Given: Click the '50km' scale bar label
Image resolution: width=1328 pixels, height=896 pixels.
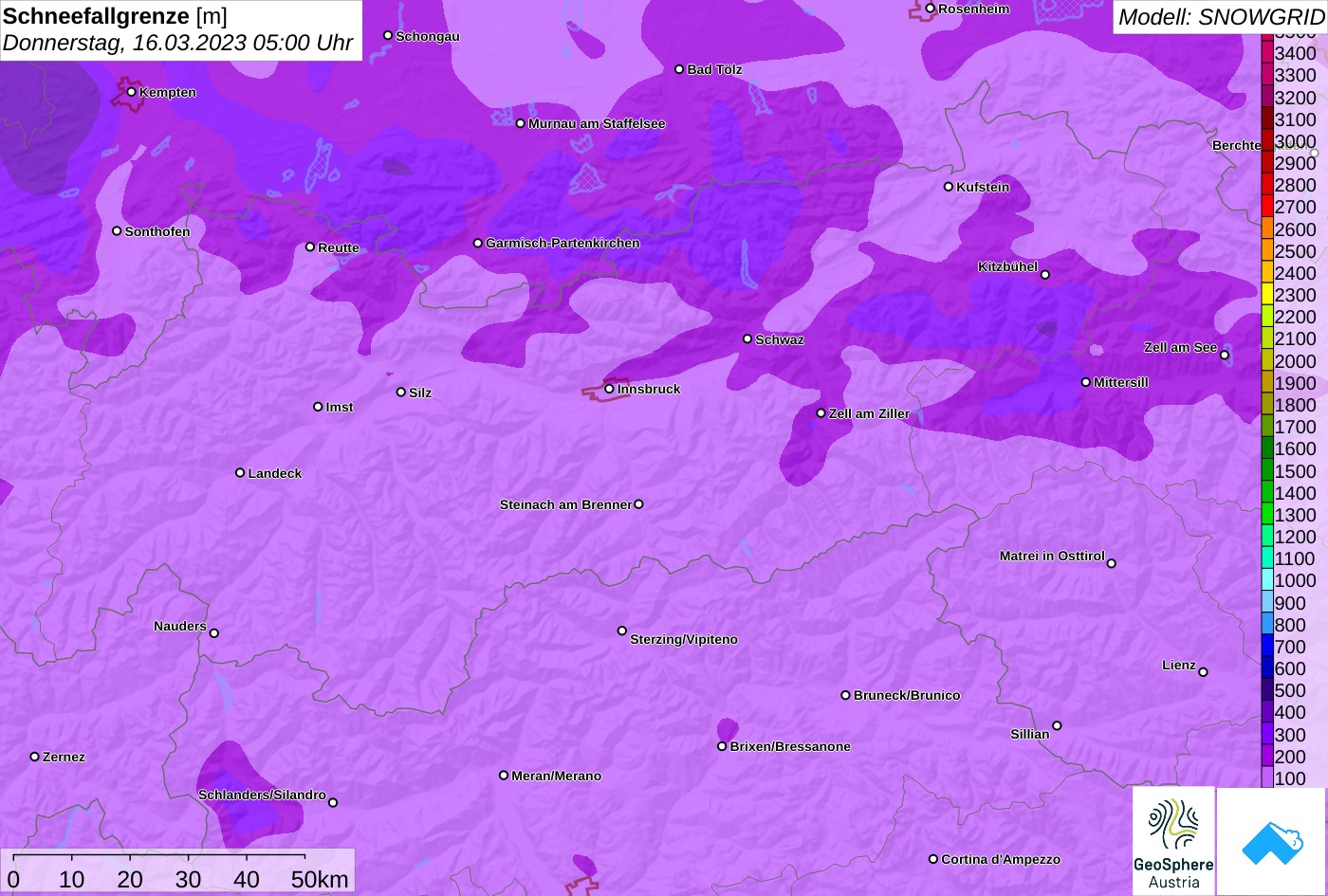Looking at the screenshot, I should 320,879.
